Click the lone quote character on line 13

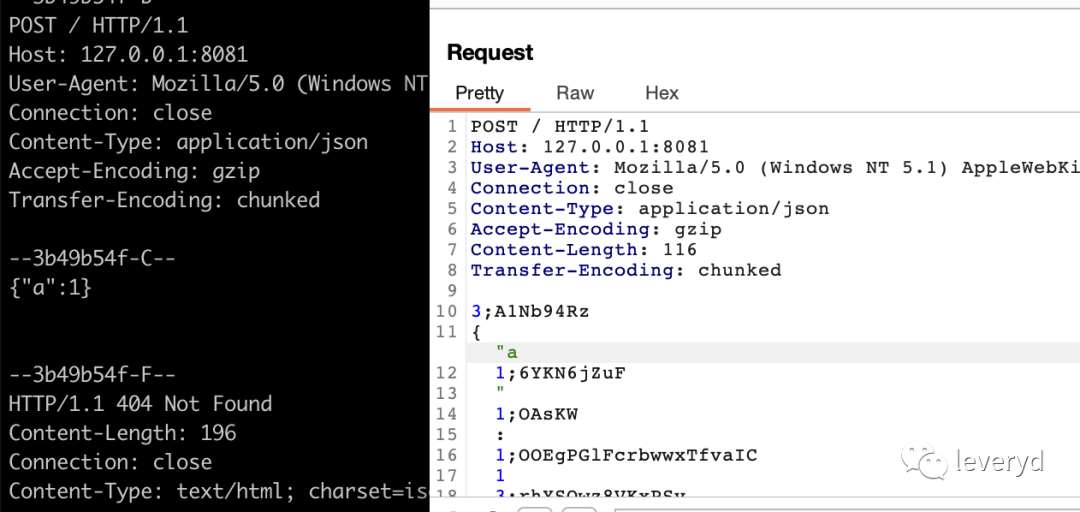(500, 391)
